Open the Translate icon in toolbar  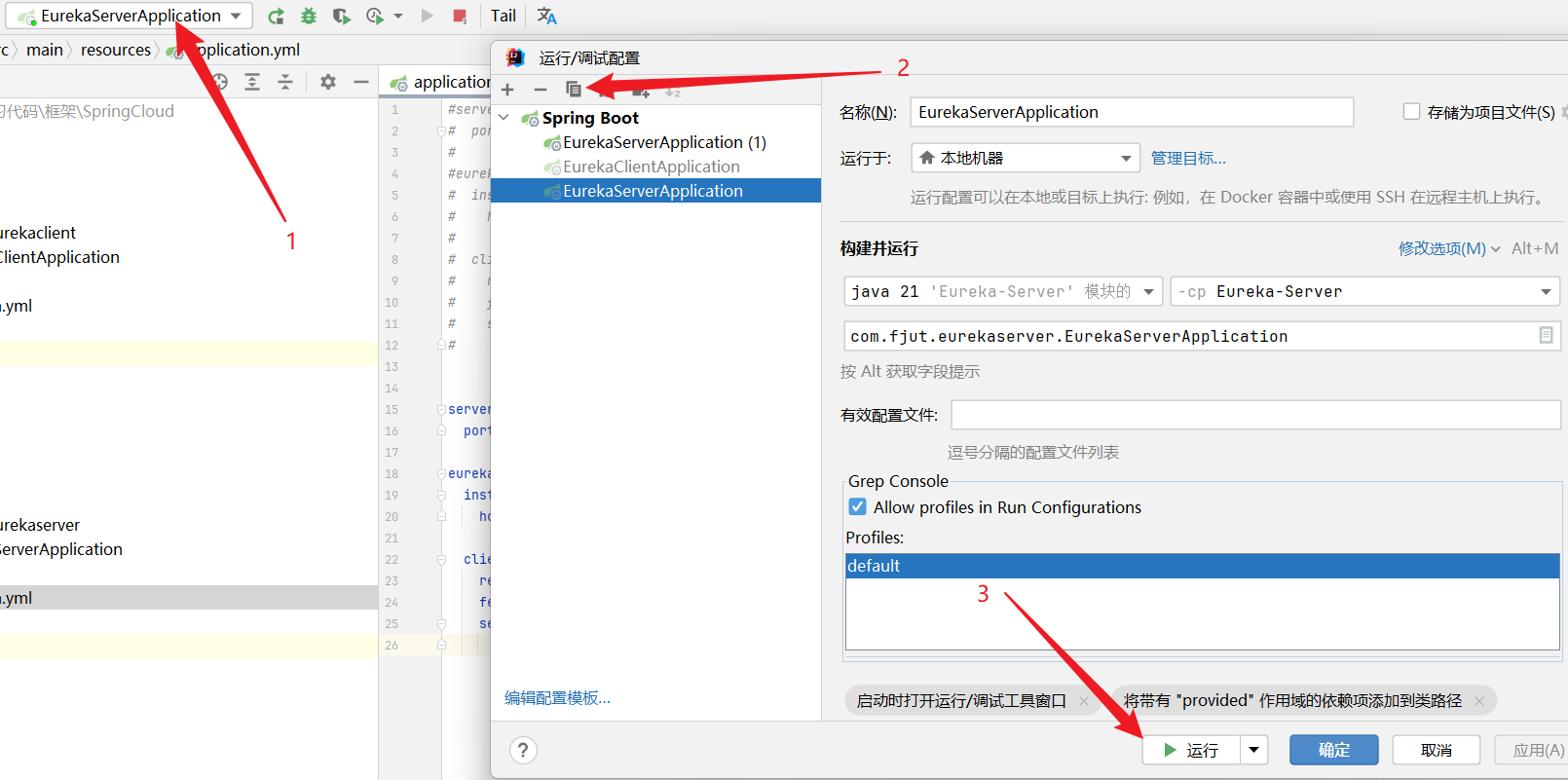(x=547, y=16)
